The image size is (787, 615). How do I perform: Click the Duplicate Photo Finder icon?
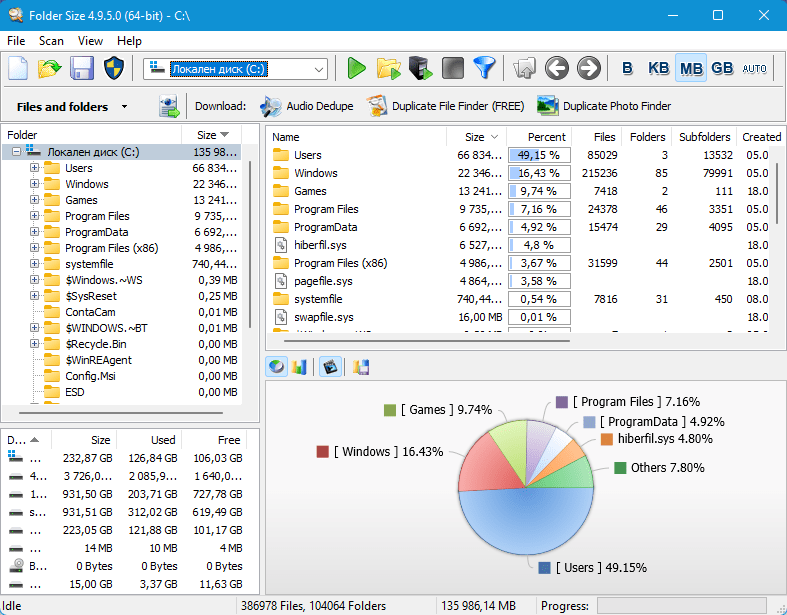pos(548,106)
